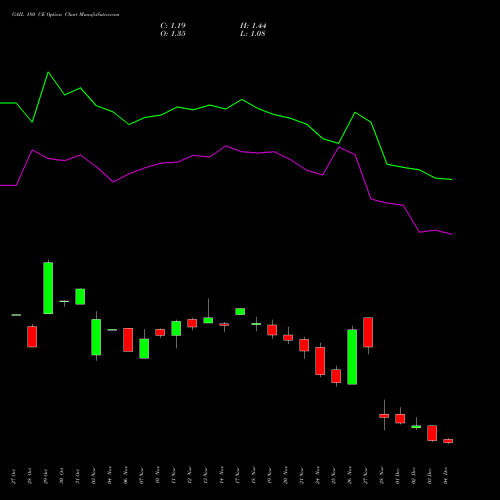This screenshot has height=500, width=500.
Task: Click the green candle above 17 Nov
Action: (x=240, y=311)
